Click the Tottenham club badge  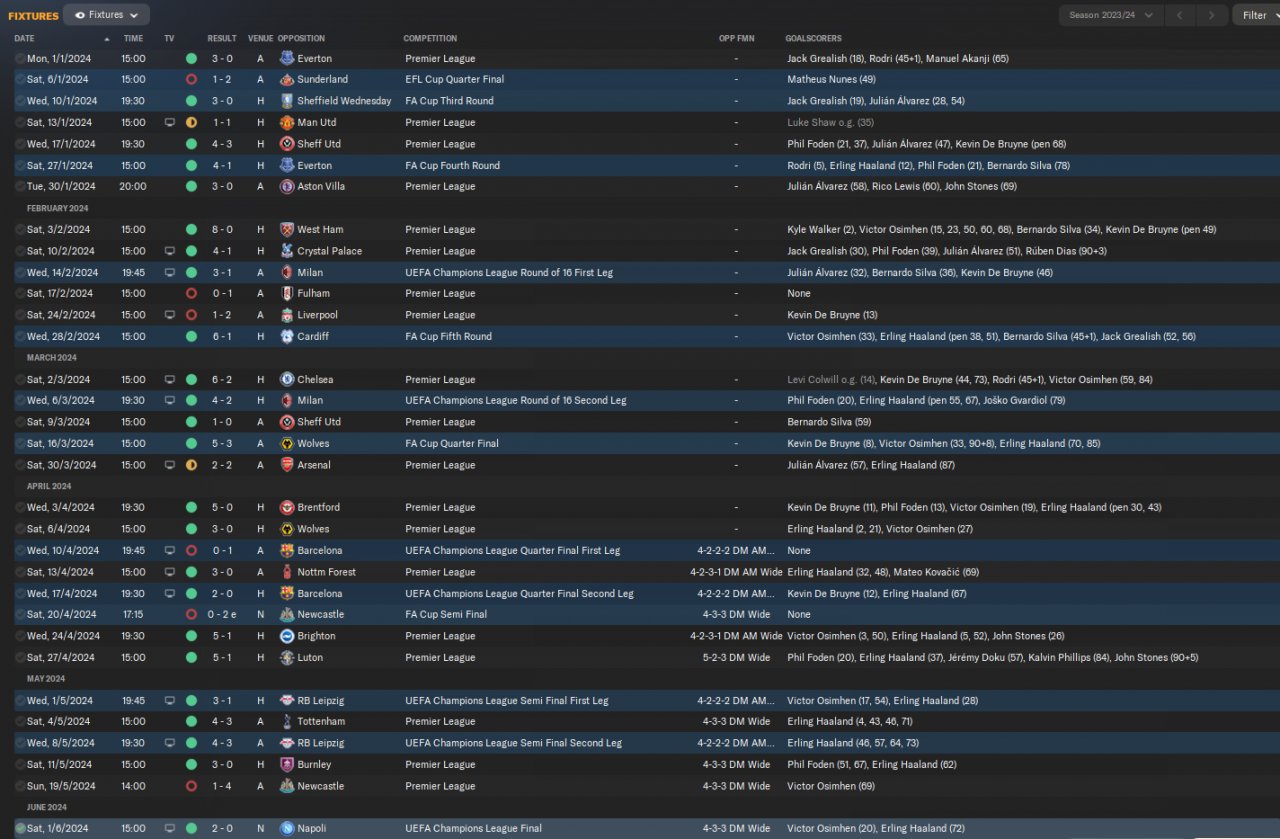pyautogui.click(x=287, y=722)
